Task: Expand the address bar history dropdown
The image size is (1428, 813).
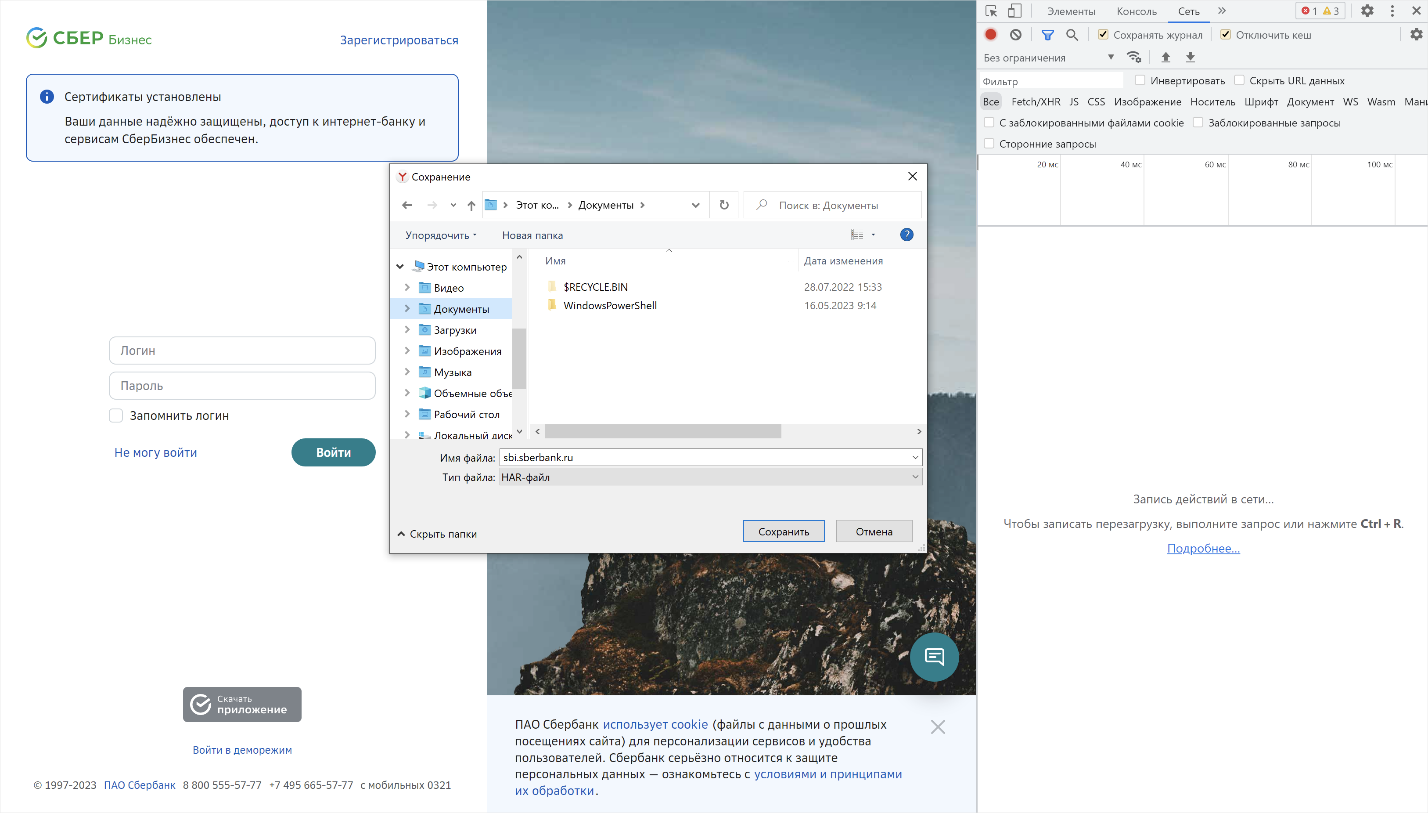Action: (x=696, y=205)
